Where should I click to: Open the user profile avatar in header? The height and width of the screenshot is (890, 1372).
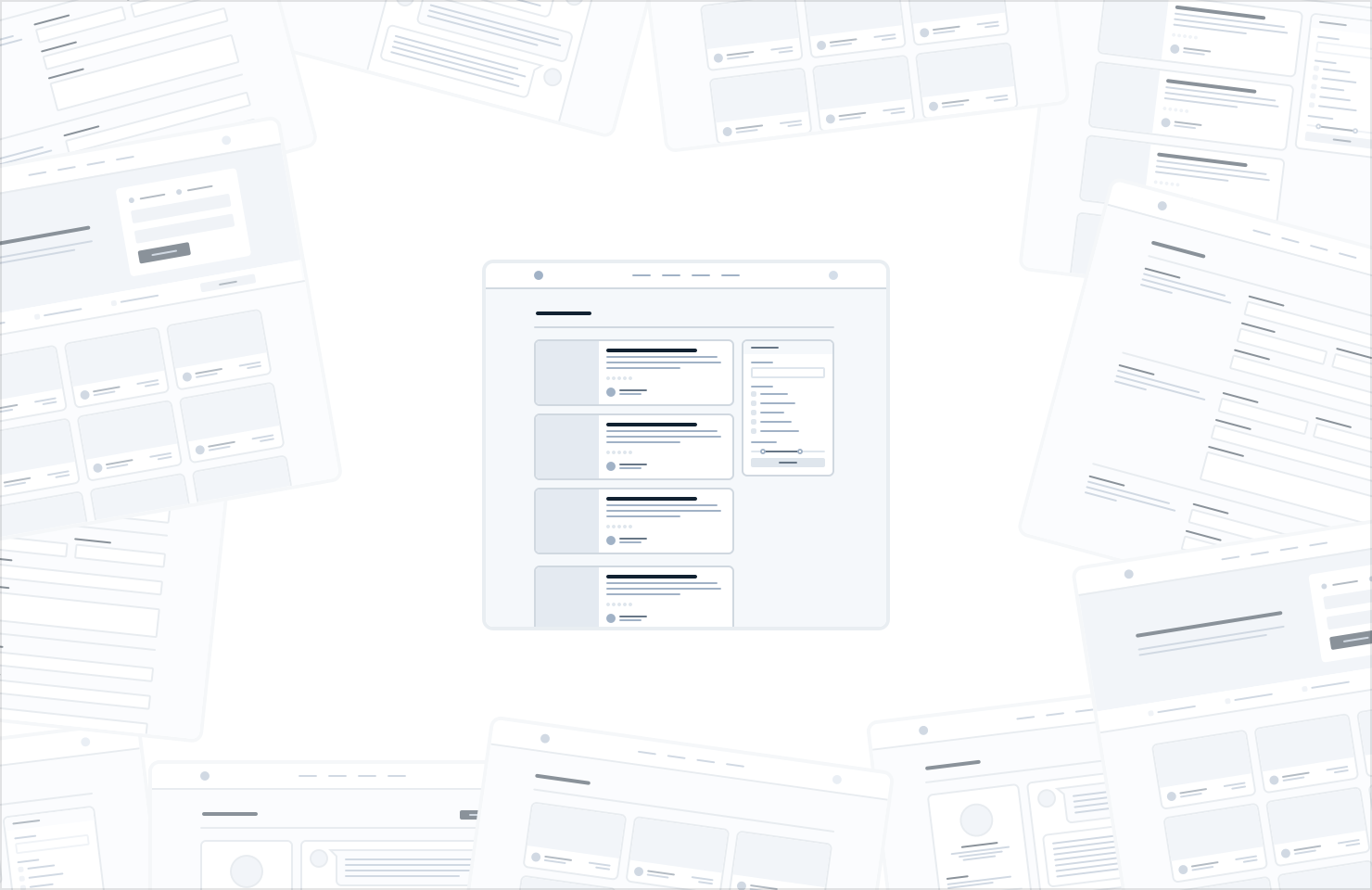833,275
